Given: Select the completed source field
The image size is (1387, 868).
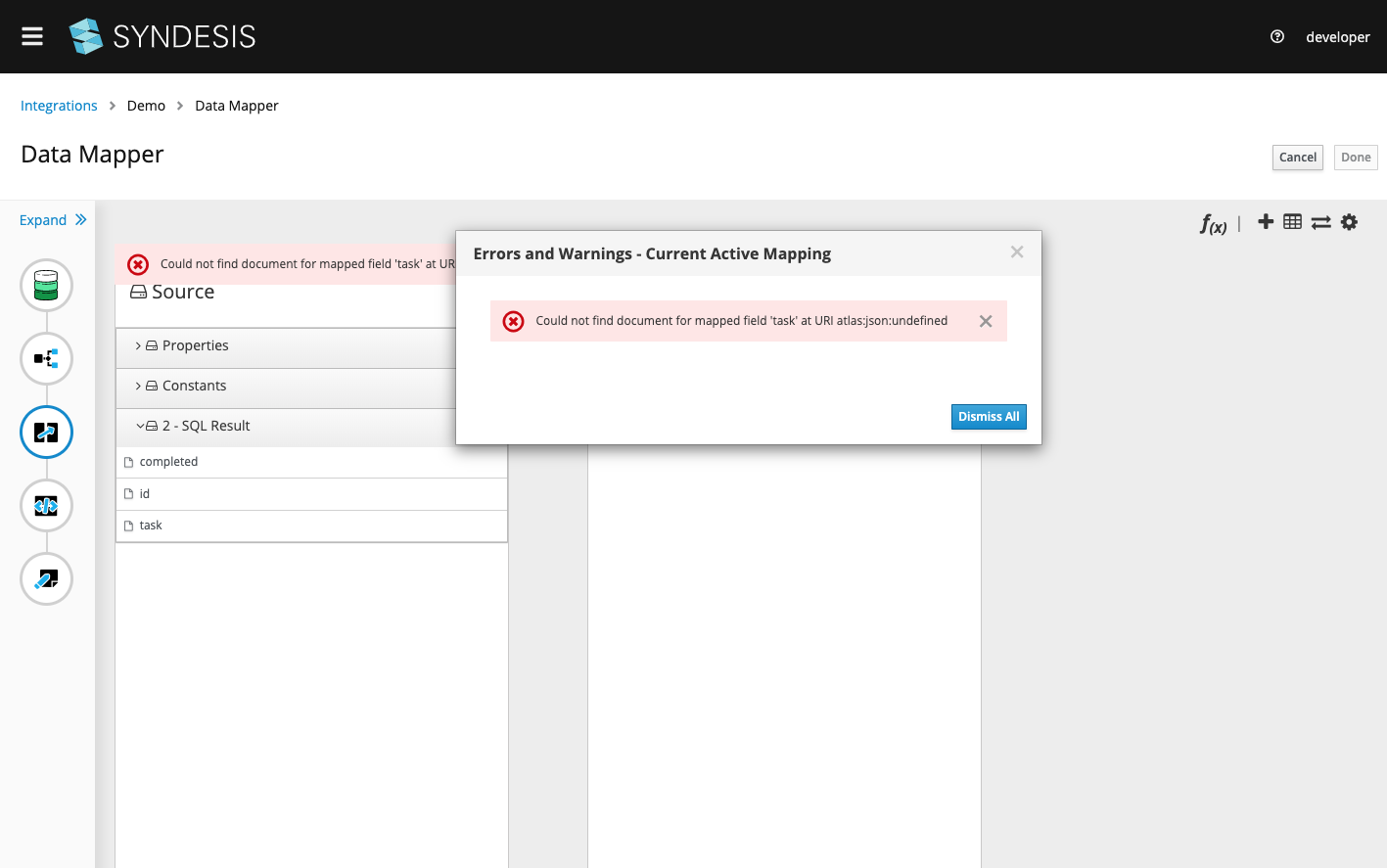Looking at the screenshot, I should tap(311, 462).
